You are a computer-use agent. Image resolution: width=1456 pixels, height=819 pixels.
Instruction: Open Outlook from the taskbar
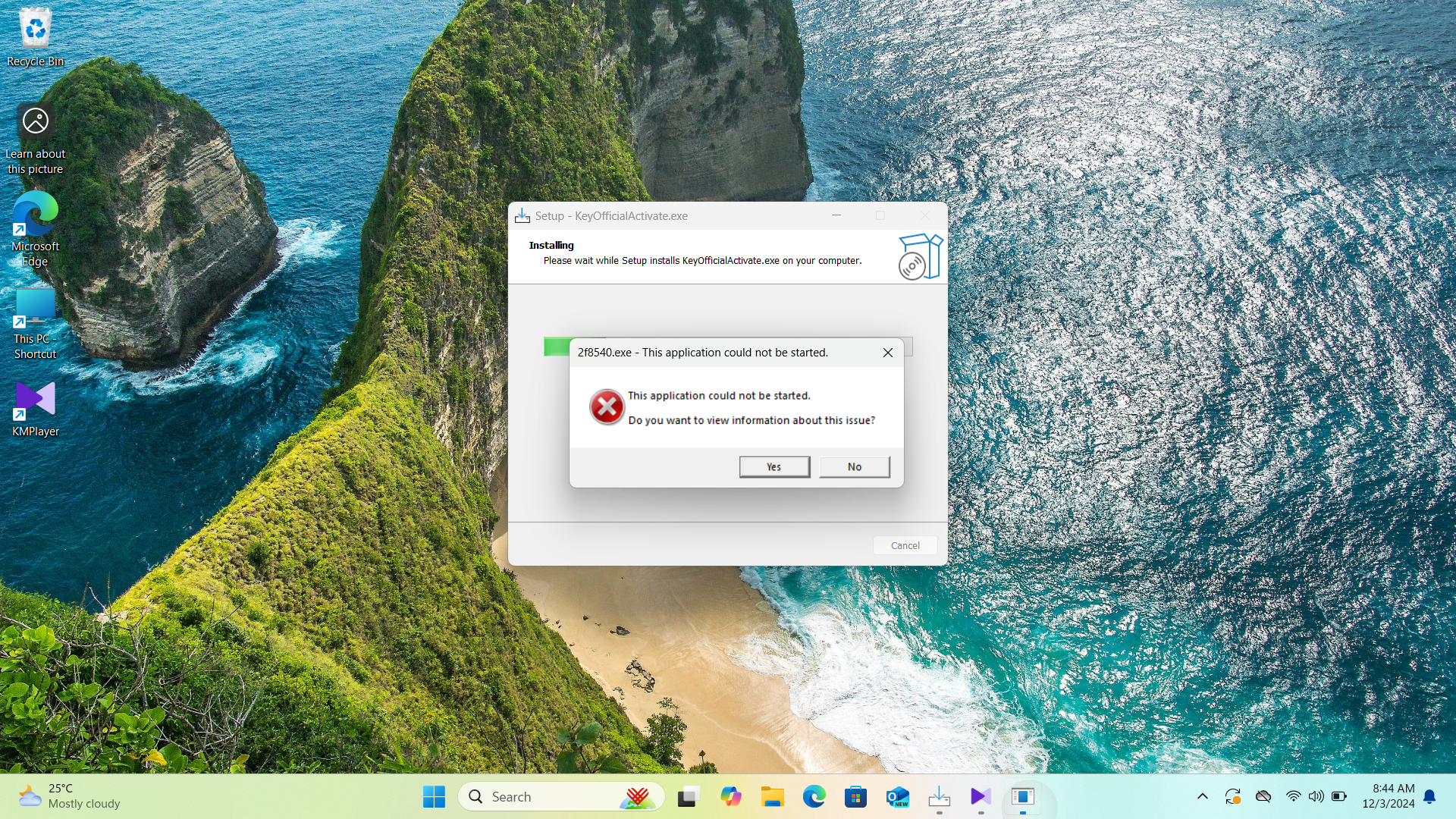pos(897,797)
